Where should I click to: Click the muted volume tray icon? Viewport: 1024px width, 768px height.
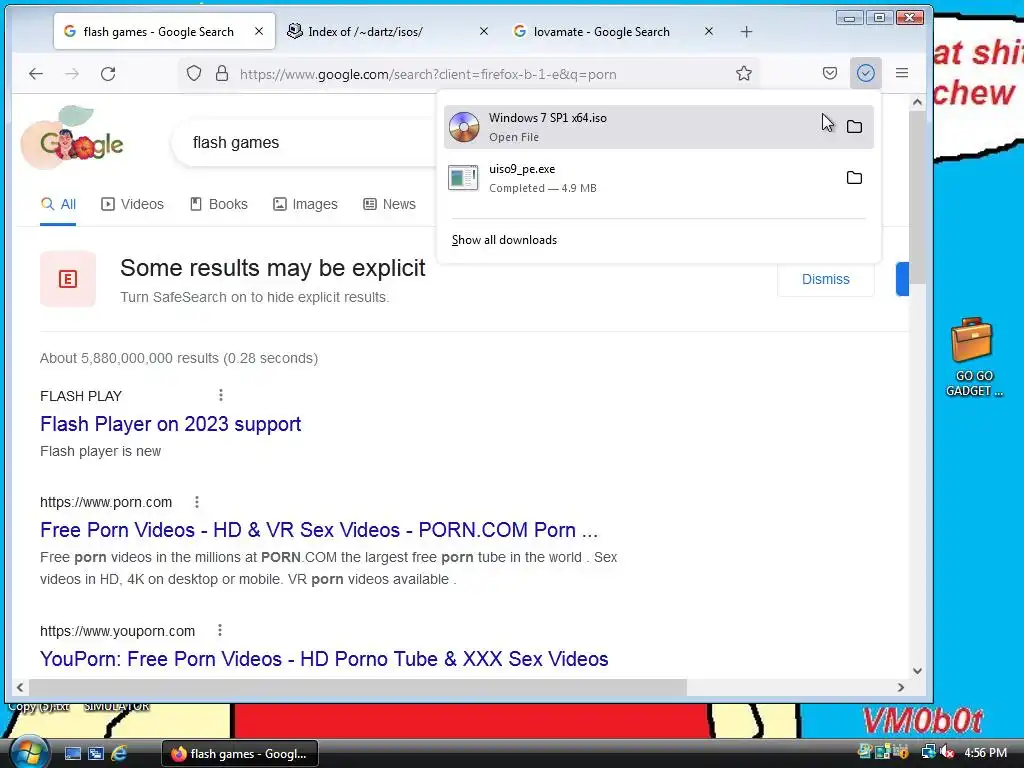[x=947, y=752]
